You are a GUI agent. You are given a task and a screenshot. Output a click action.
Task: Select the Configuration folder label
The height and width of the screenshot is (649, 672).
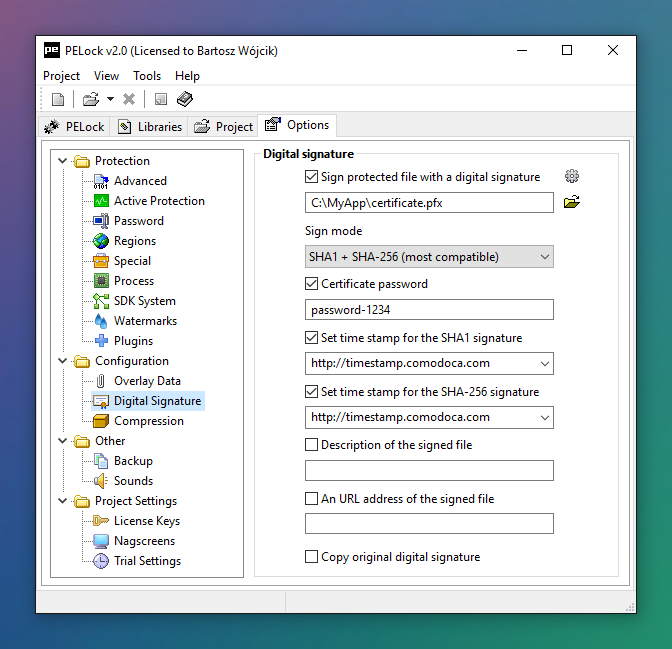coord(132,361)
